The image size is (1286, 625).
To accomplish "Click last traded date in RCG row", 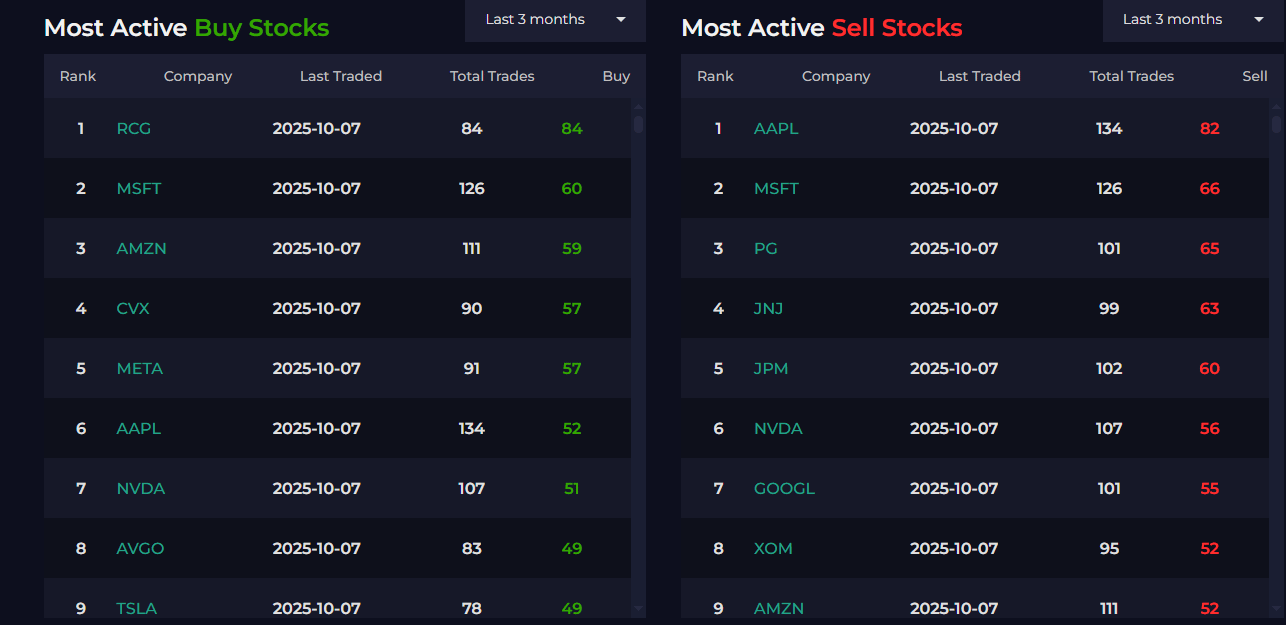I will [317, 128].
